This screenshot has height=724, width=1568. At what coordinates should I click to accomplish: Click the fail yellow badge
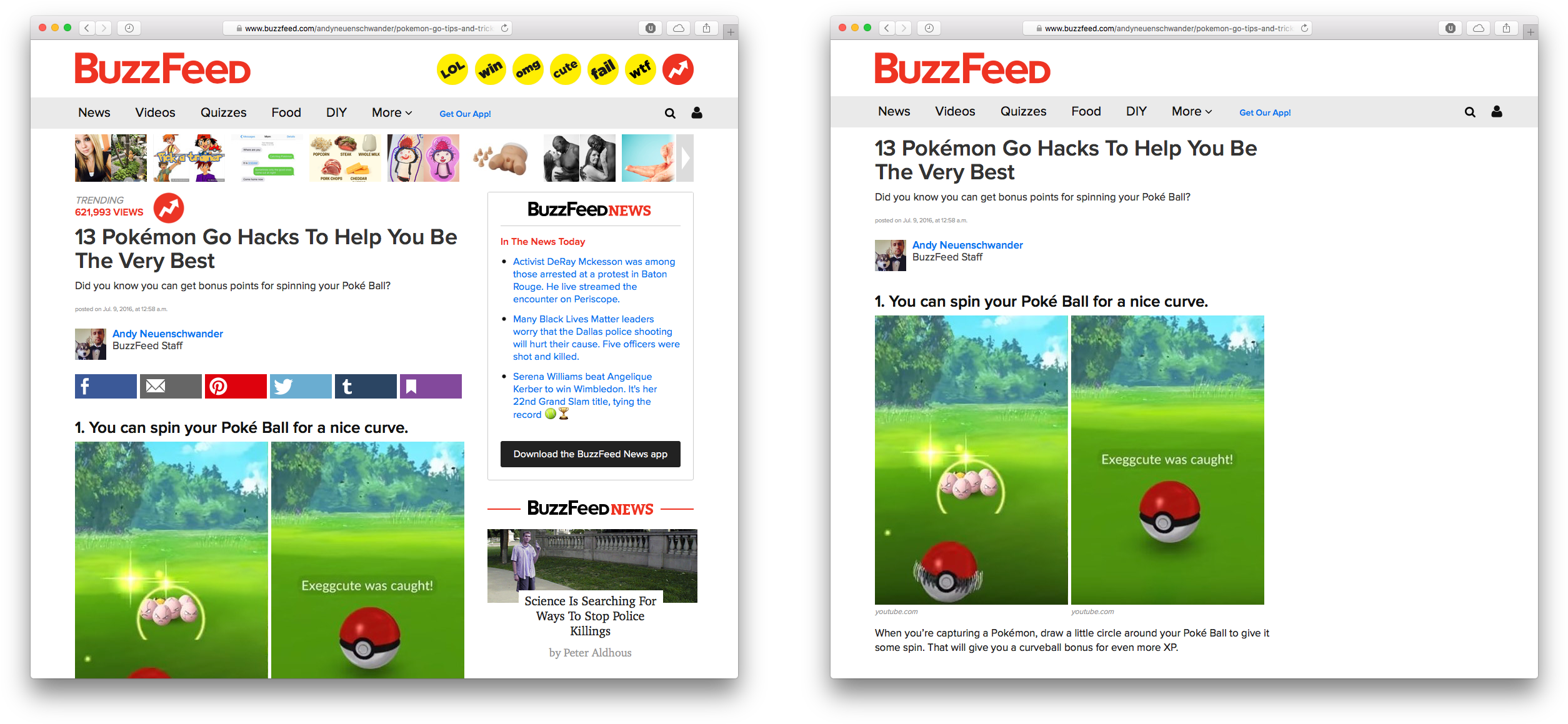tap(603, 69)
